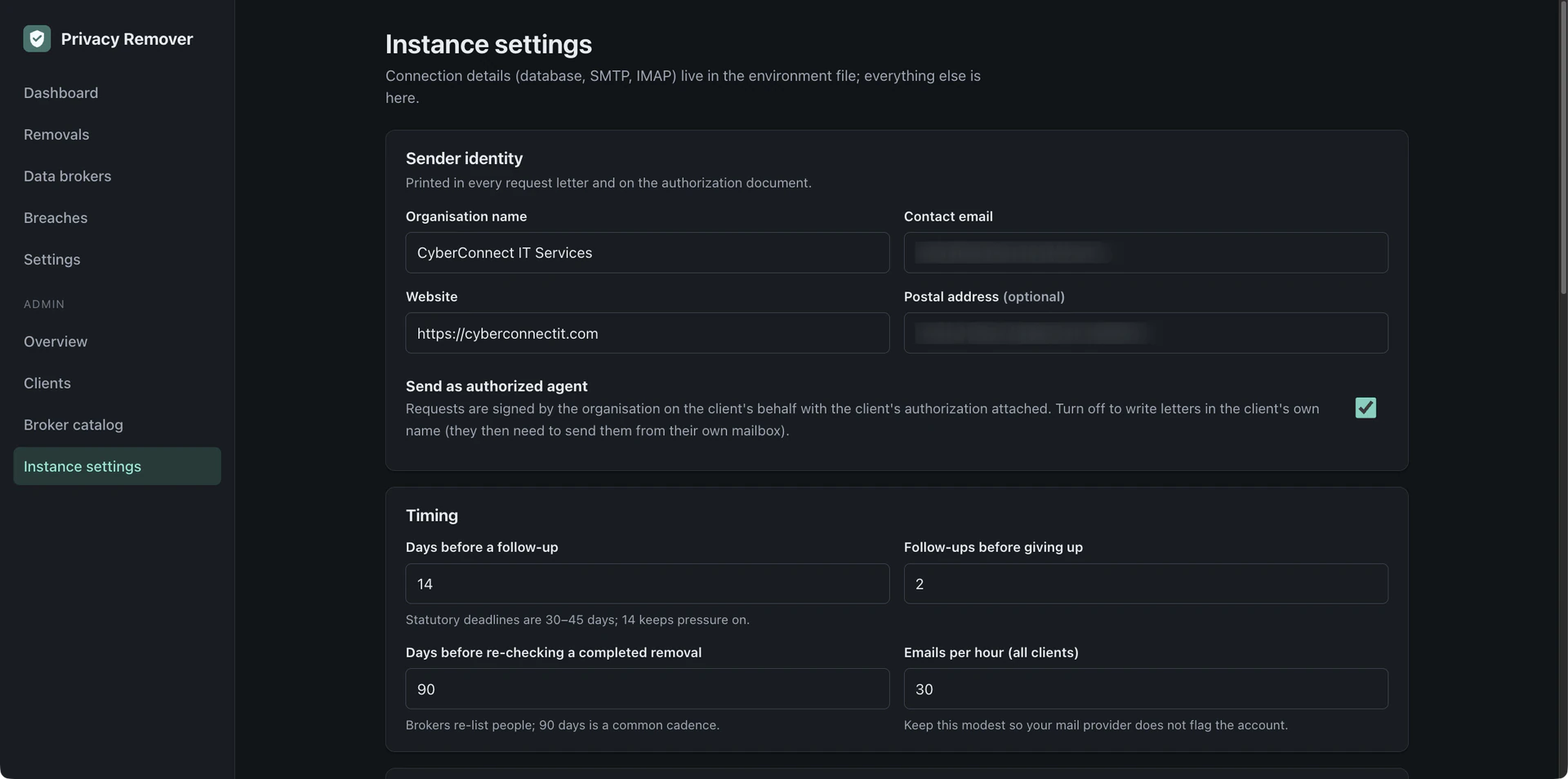Click the 'Brokers re-list people' hint text
The height and width of the screenshot is (779, 1568).
pos(563,725)
